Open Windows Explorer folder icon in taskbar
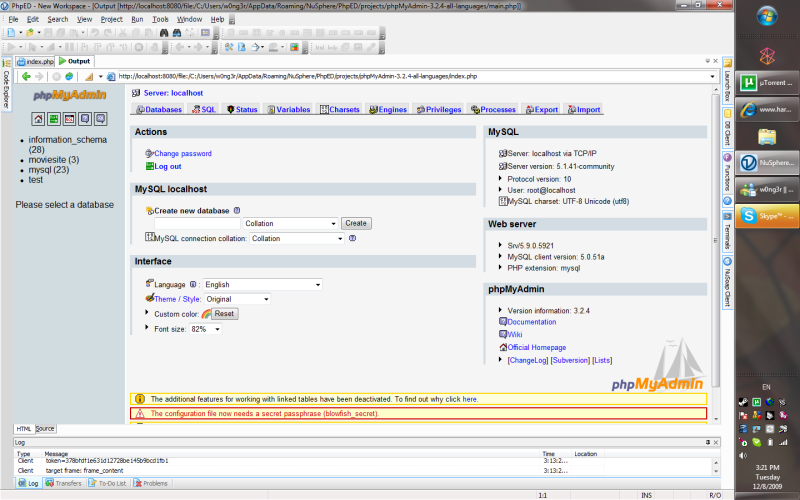The image size is (800, 500). [x=767, y=136]
